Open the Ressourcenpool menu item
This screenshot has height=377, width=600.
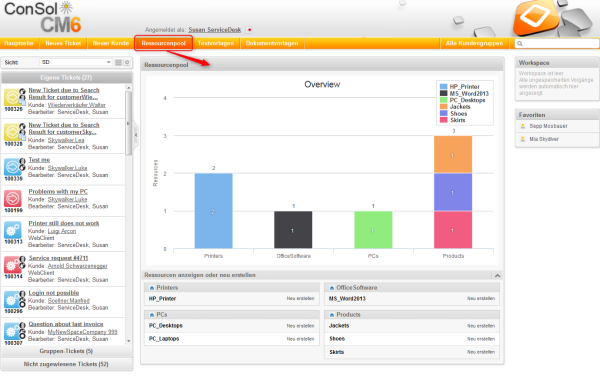[163, 43]
